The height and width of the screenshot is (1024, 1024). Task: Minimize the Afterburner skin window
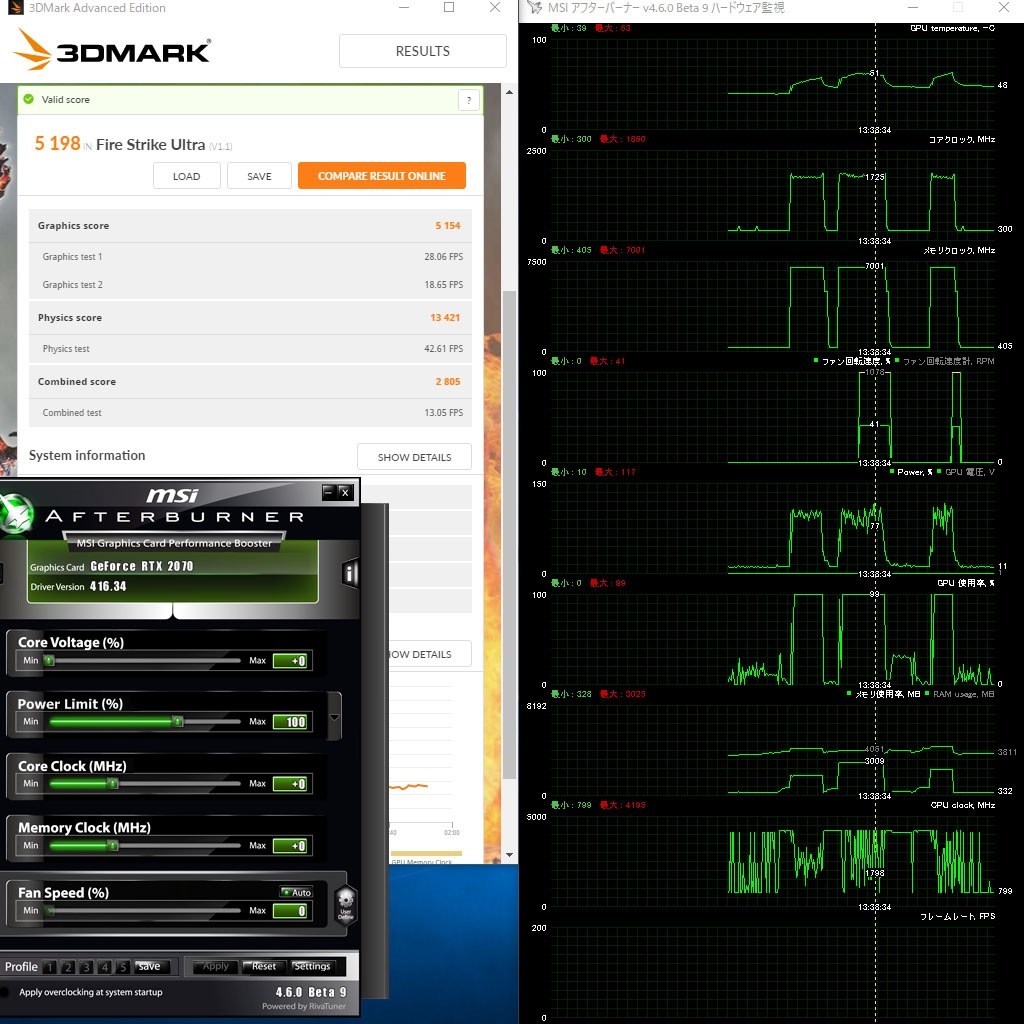click(329, 492)
